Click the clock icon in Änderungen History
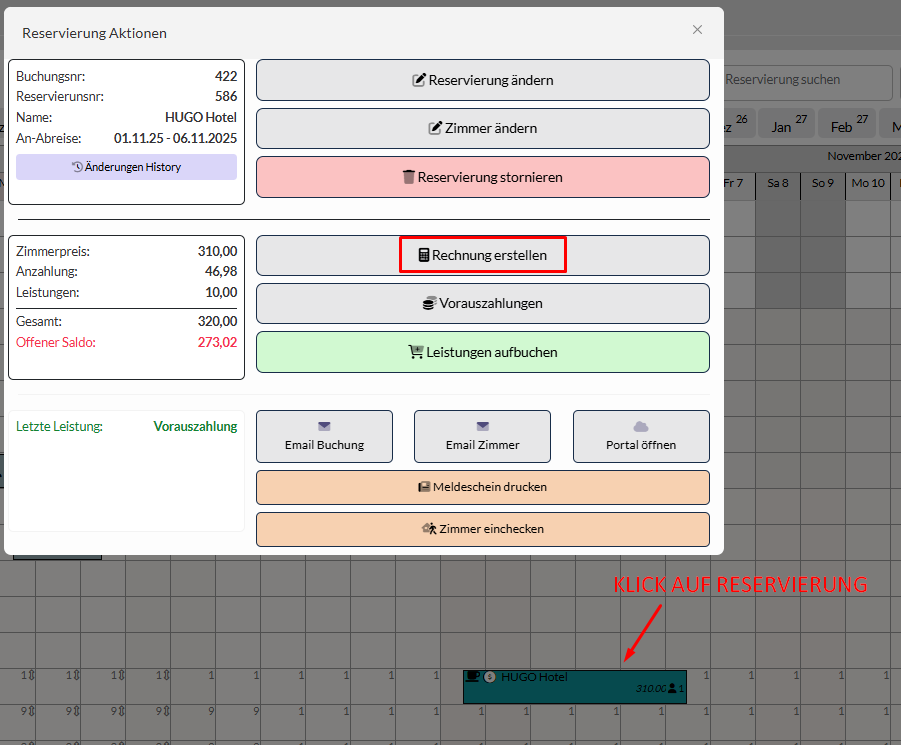 (x=78, y=167)
